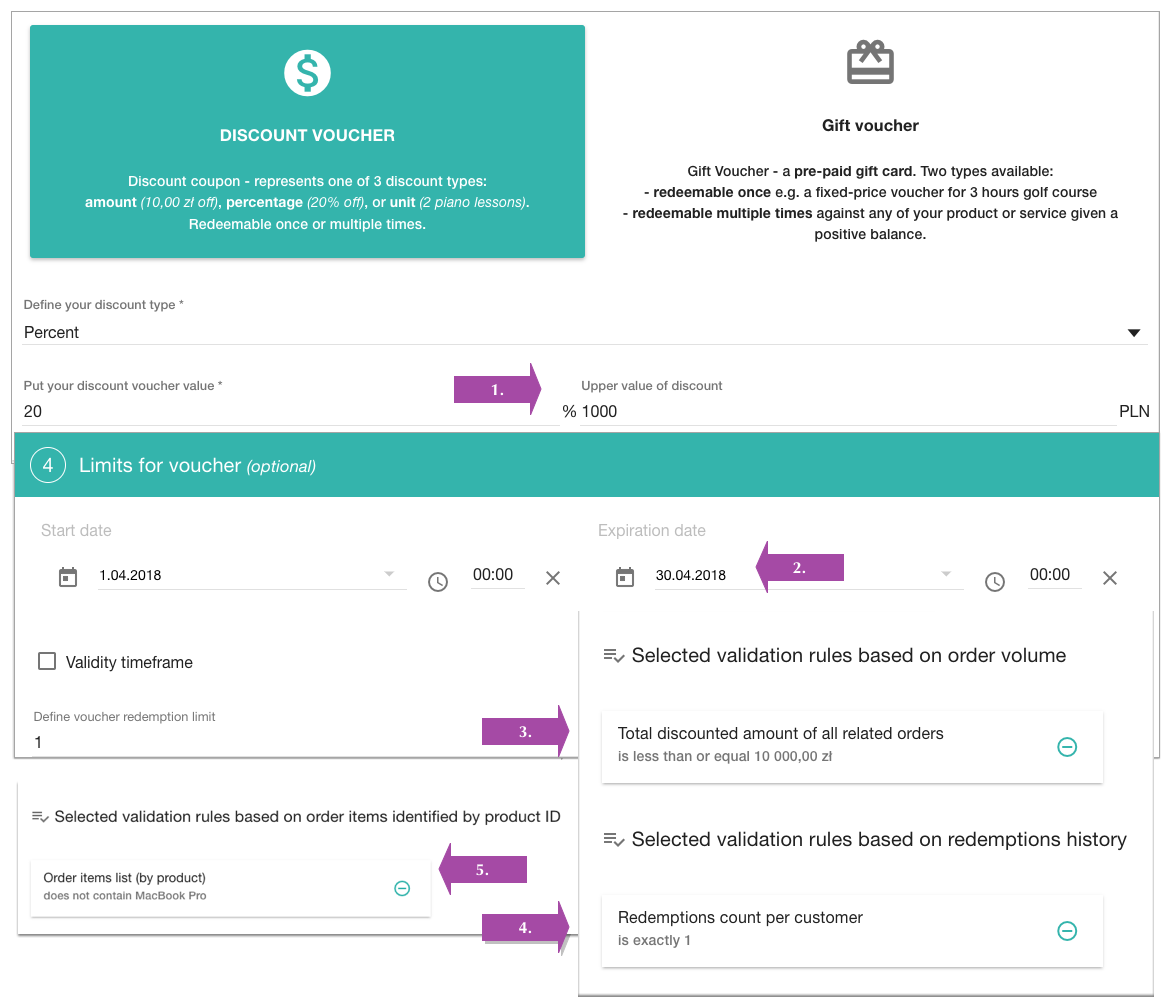This screenshot has height=1008, width=1173.
Task: Open the Expiration date dropdown arrow
Action: click(x=946, y=574)
